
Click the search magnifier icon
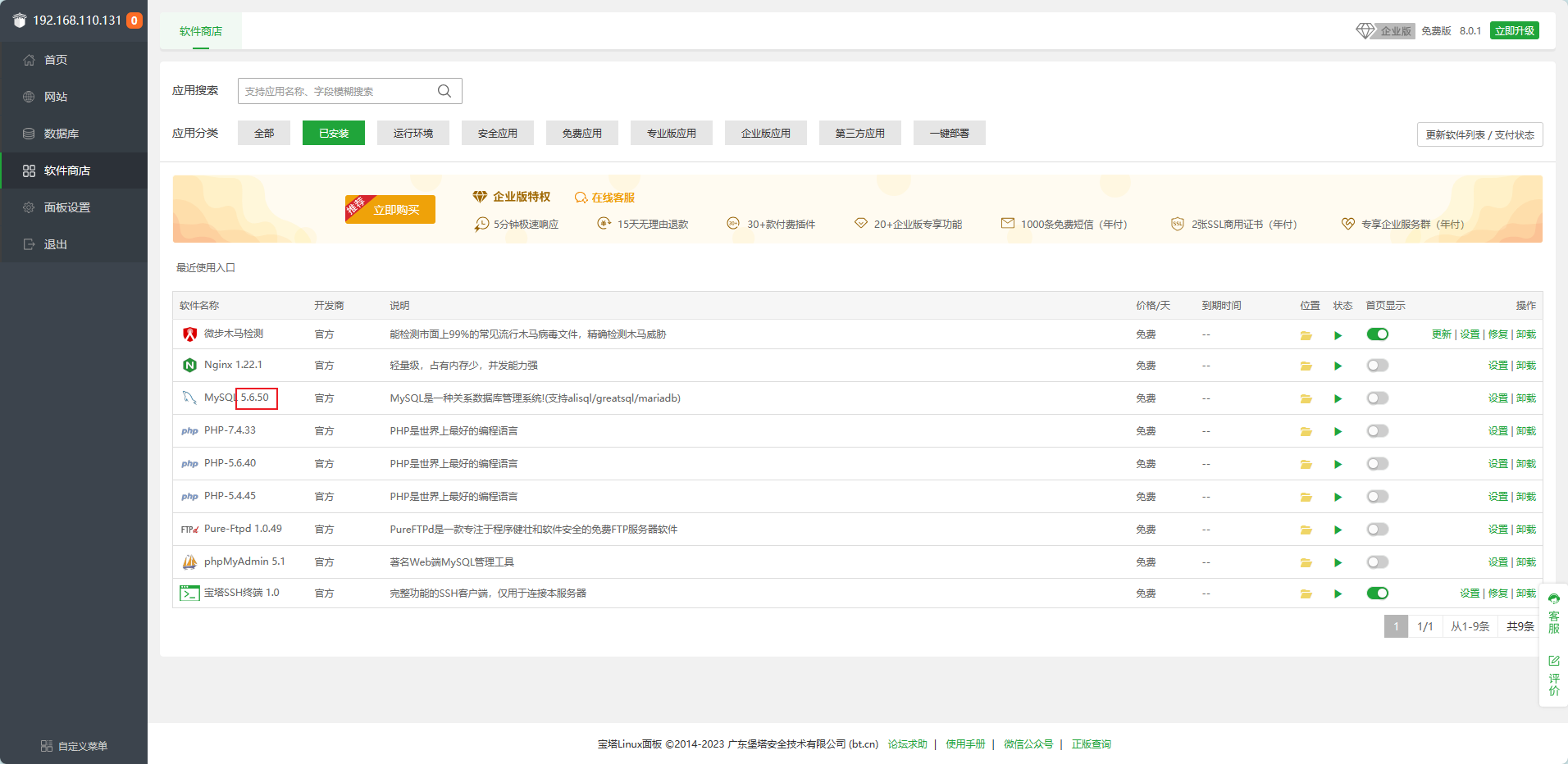444,91
